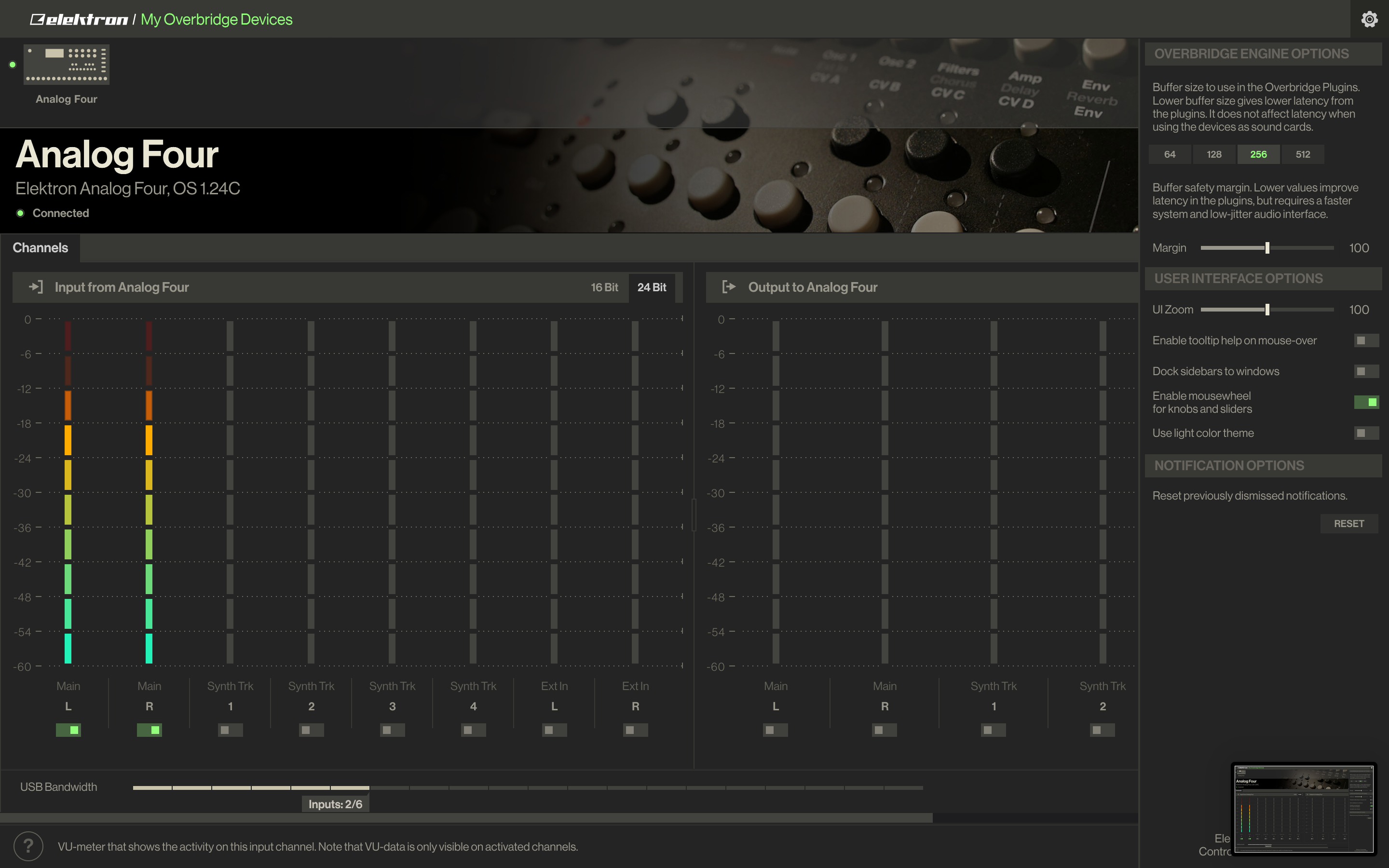Screen dimensions: 1389x868
Task: Click RESET dismissed notifications button
Action: (x=1349, y=524)
